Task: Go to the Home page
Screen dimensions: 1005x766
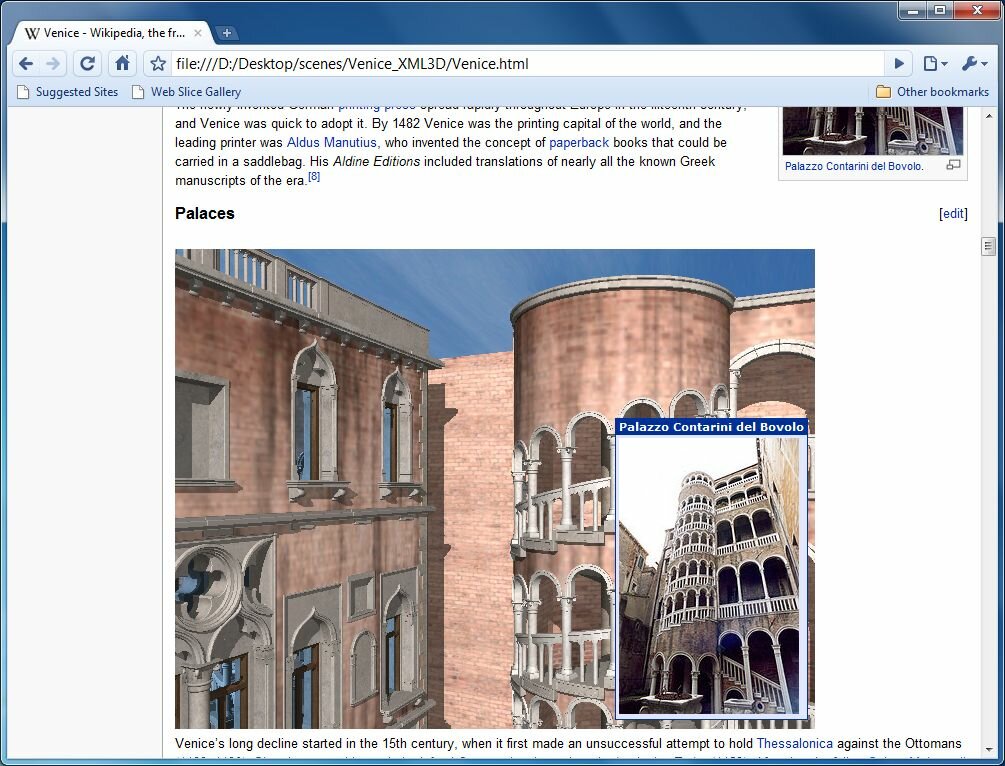Action: point(122,64)
